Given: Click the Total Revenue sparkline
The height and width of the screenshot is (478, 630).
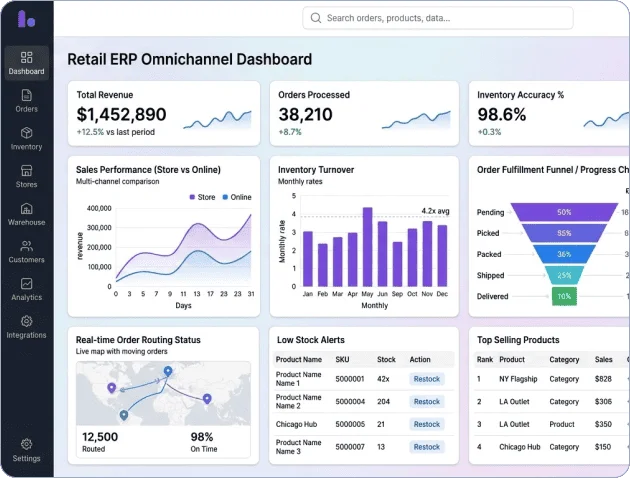Looking at the screenshot, I should point(217,120).
